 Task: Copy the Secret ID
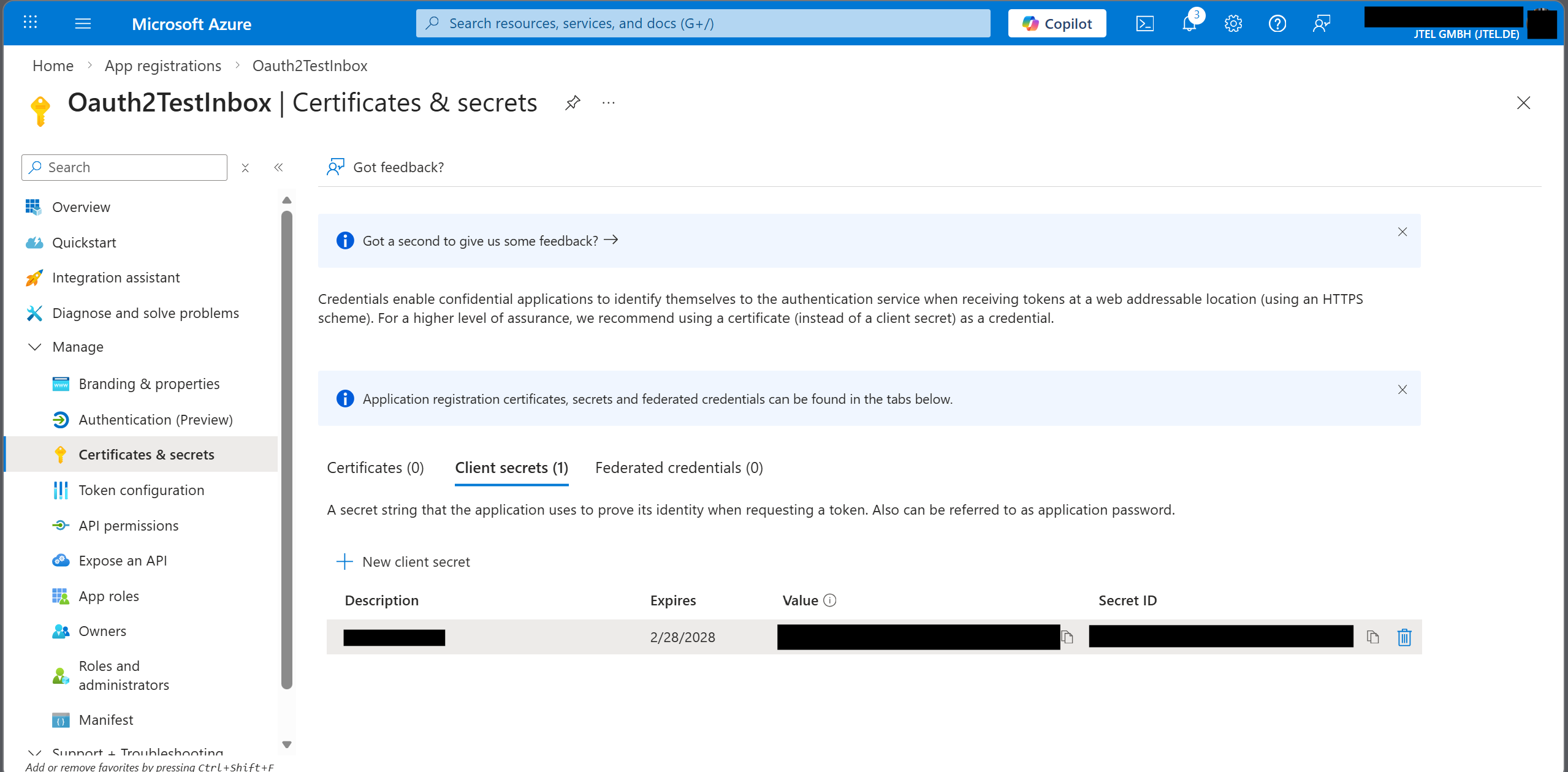(1373, 637)
